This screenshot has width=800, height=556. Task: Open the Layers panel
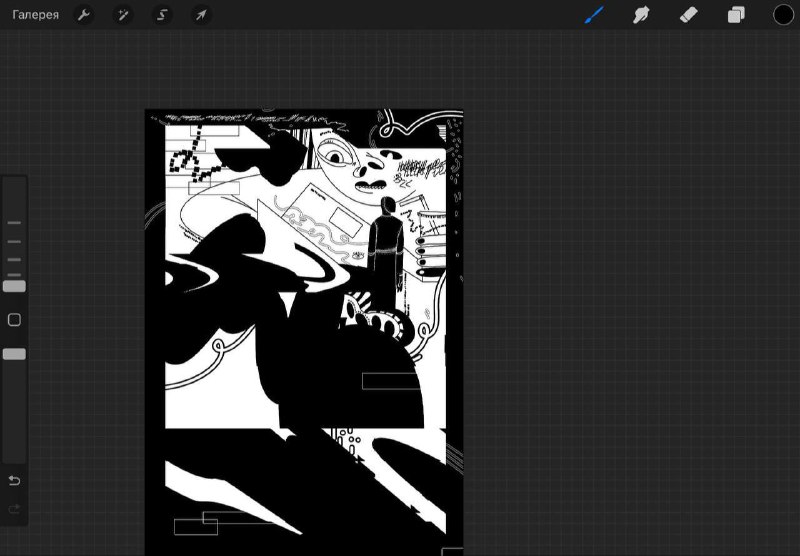pyautogui.click(x=736, y=15)
